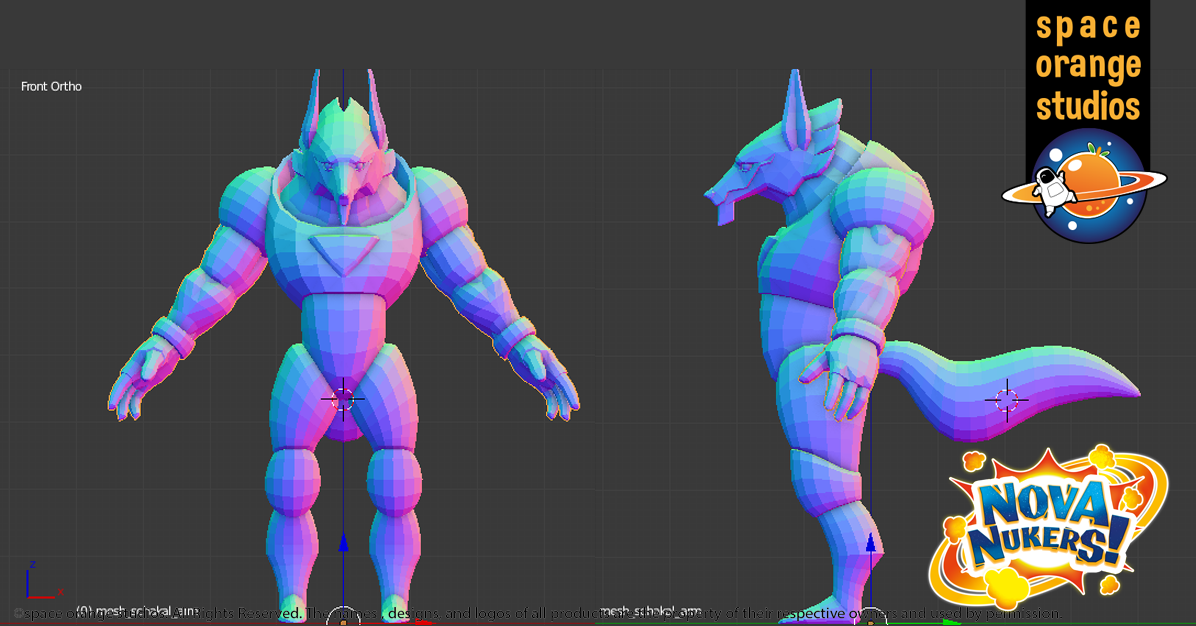The height and width of the screenshot is (626, 1196).
Task: Select the triangle emblem on the chest armor
Action: coord(343,248)
